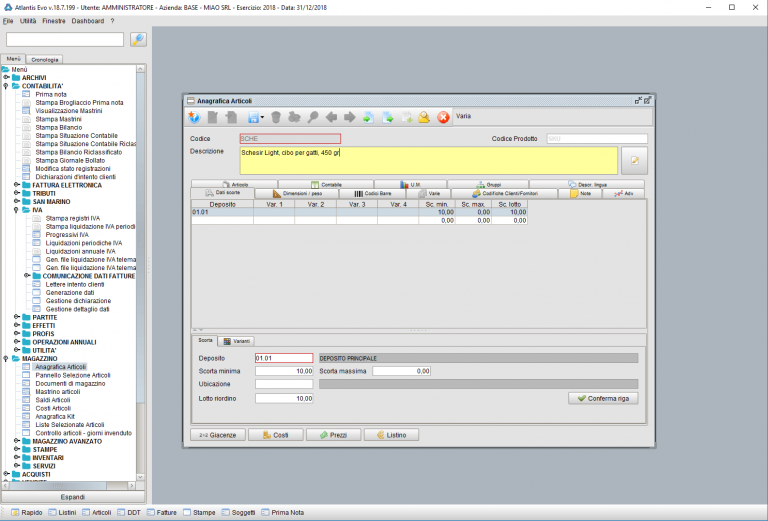768x521 pixels.
Task: Click the maximize icon of Anagrafica Articoli
Action: (648, 100)
